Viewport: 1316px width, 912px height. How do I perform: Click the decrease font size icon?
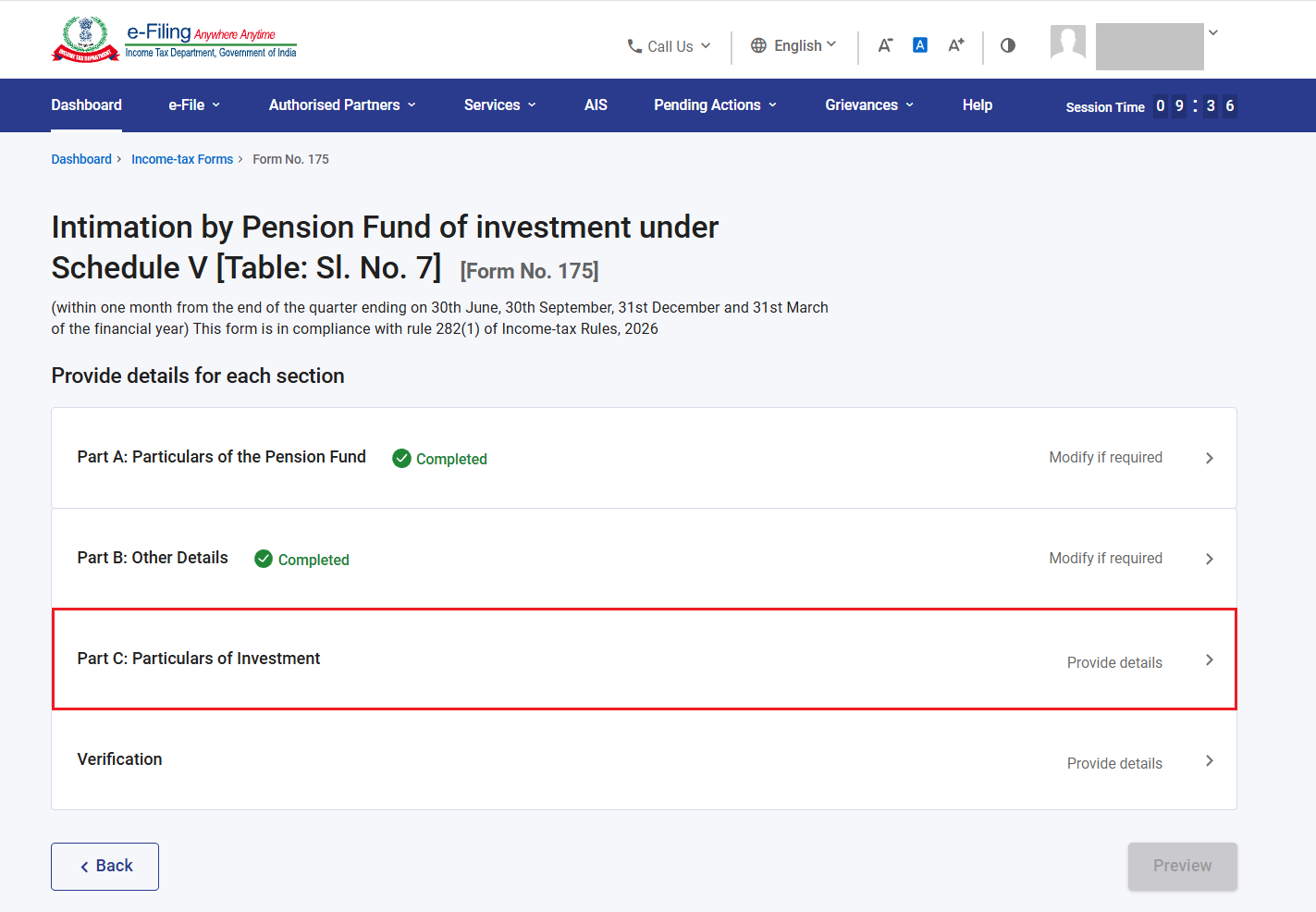click(885, 45)
